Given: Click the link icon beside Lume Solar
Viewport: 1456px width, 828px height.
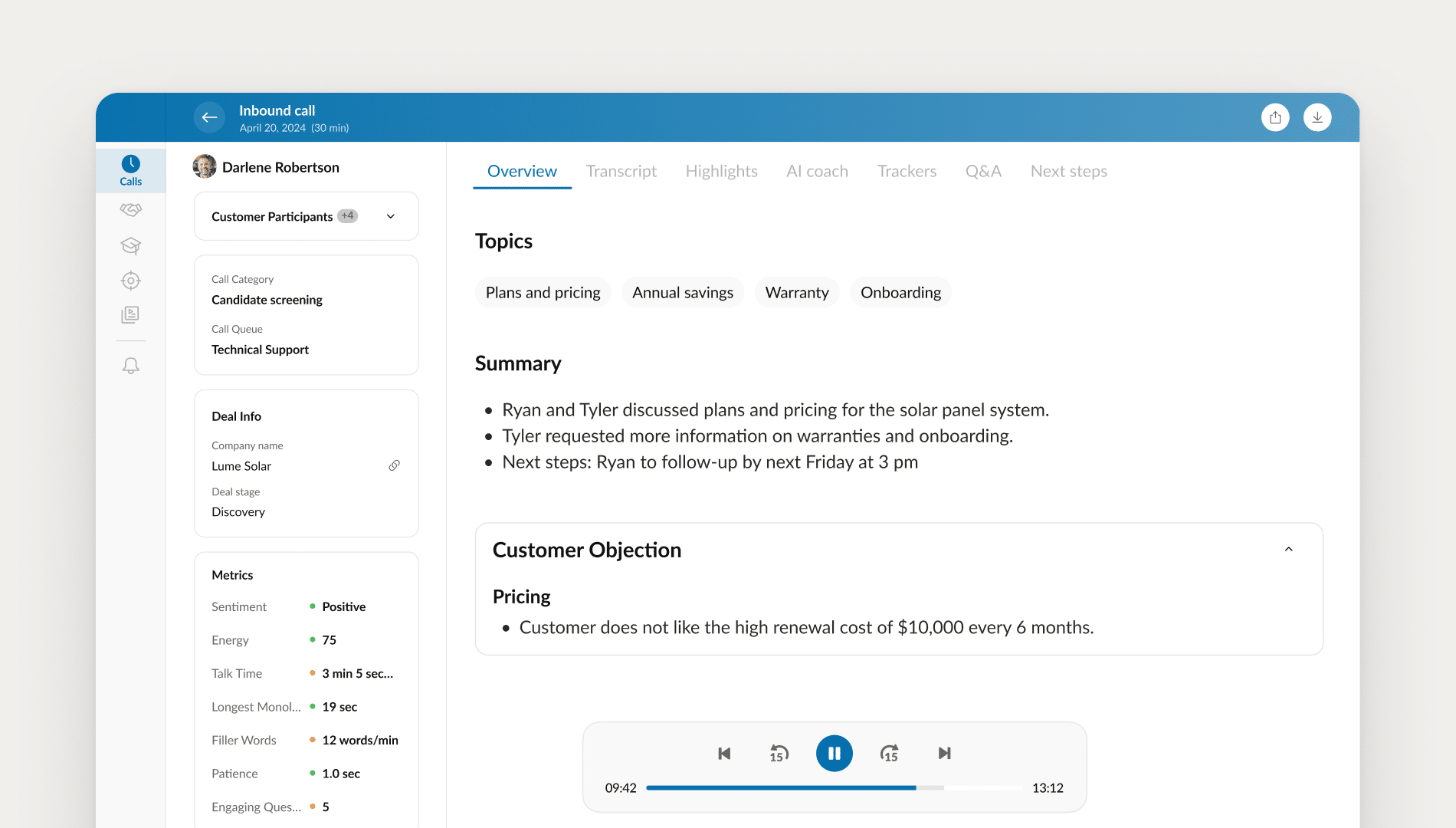Looking at the screenshot, I should [394, 465].
